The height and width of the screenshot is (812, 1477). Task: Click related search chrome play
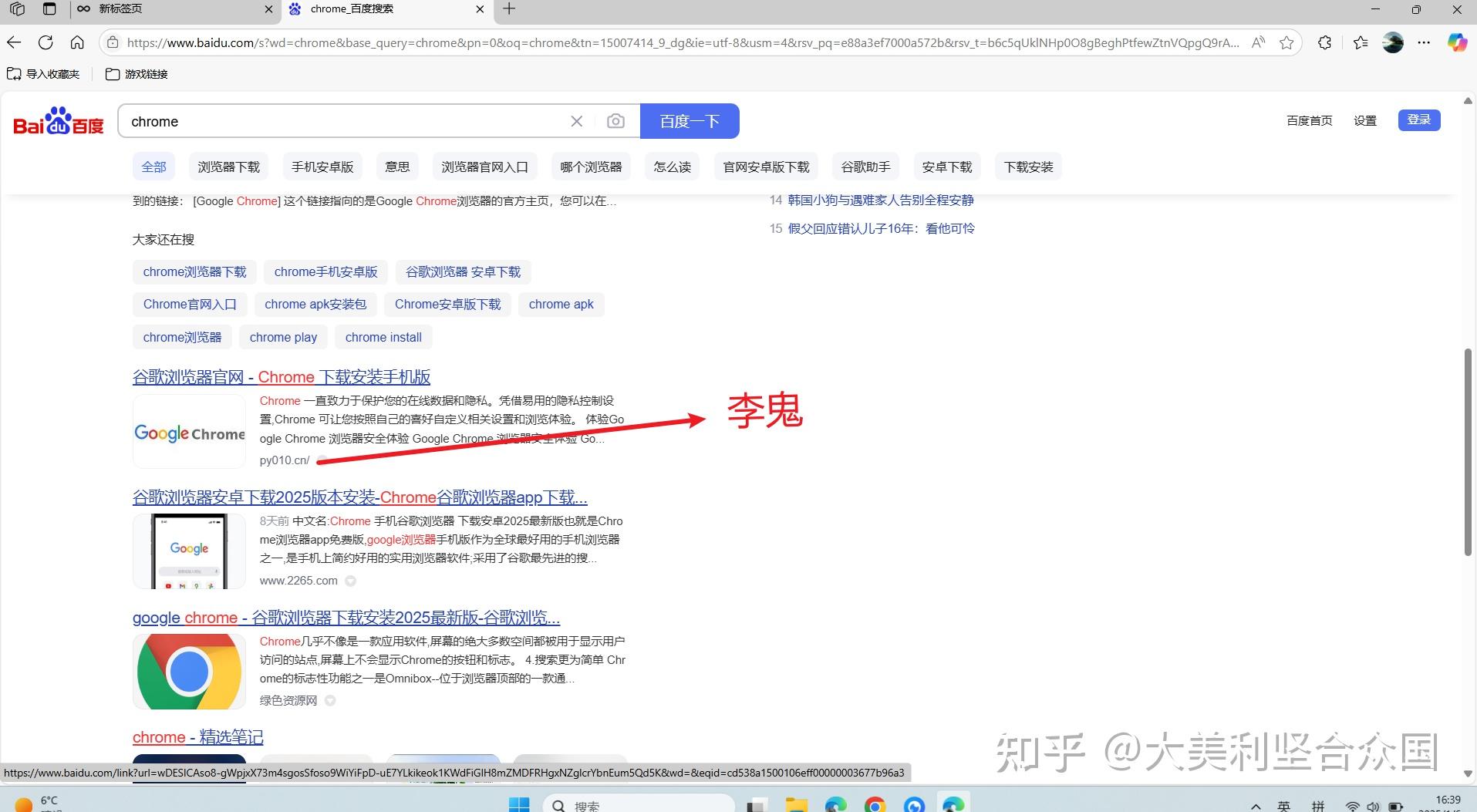[x=283, y=337]
